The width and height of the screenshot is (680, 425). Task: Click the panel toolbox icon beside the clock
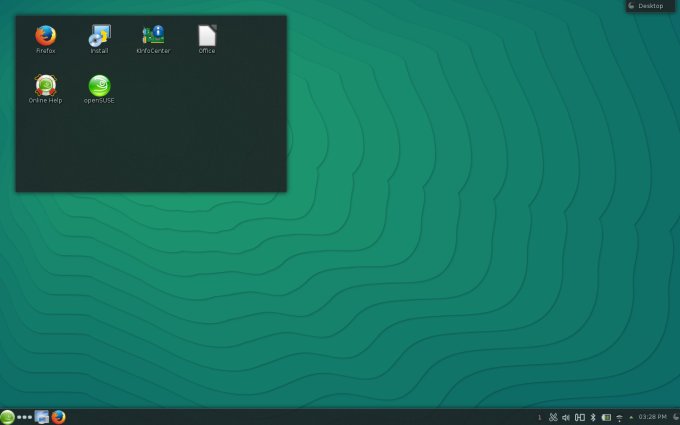(x=676, y=417)
